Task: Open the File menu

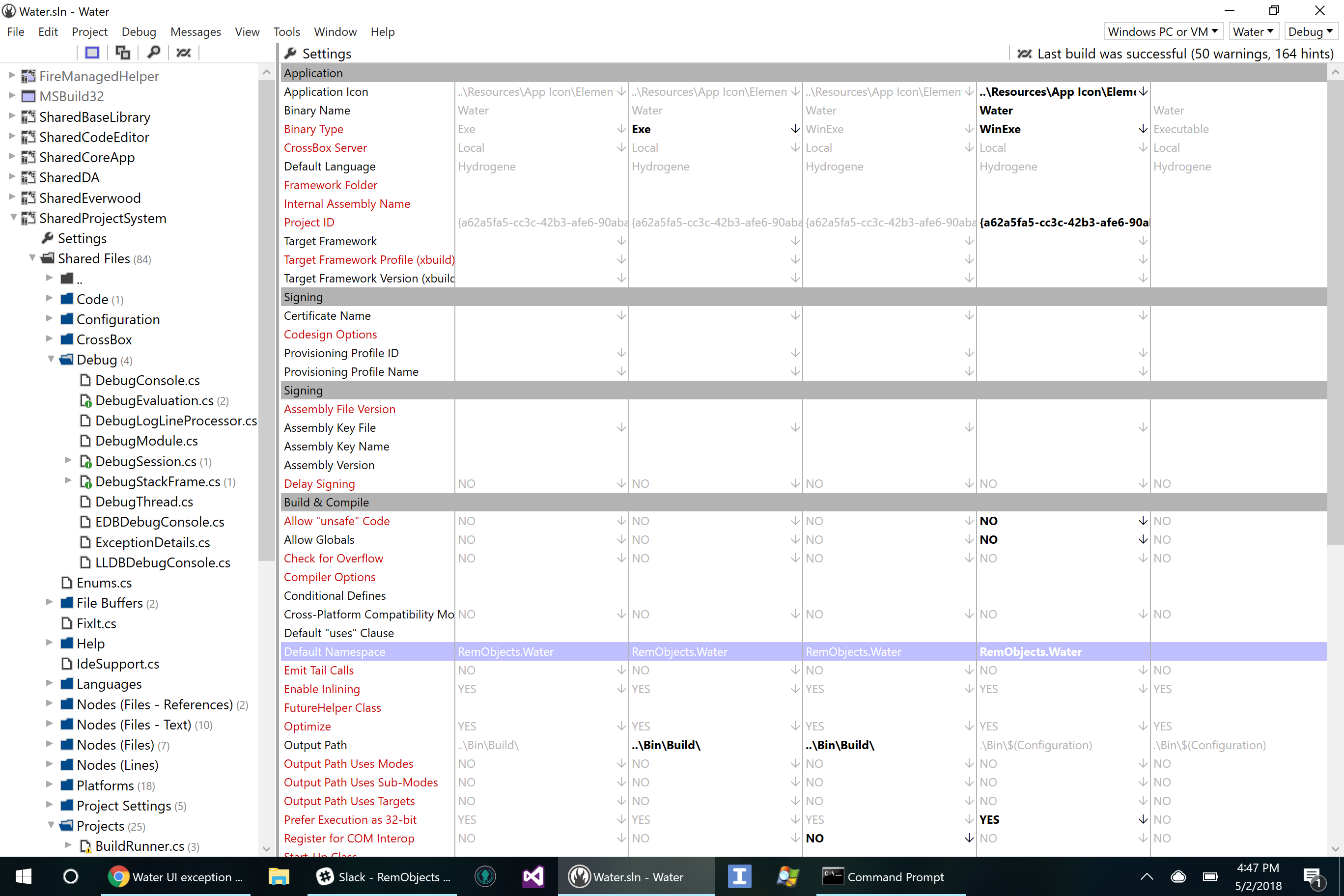Action: [x=15, y=31]
